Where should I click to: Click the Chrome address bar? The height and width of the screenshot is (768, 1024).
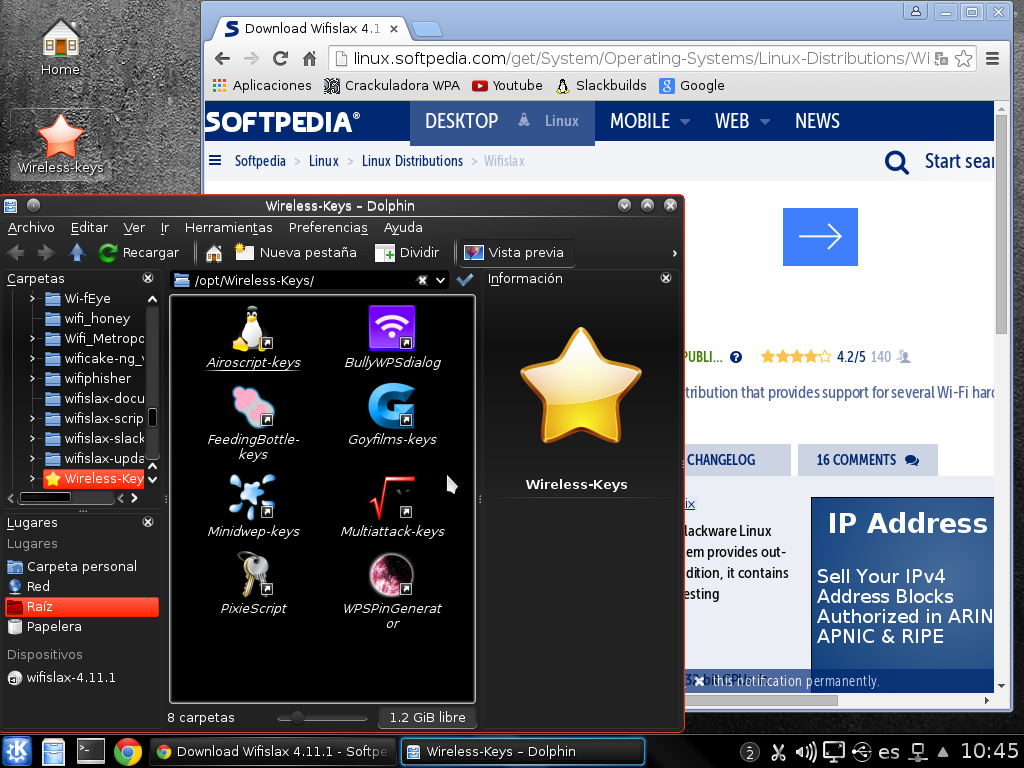[640, 59]
